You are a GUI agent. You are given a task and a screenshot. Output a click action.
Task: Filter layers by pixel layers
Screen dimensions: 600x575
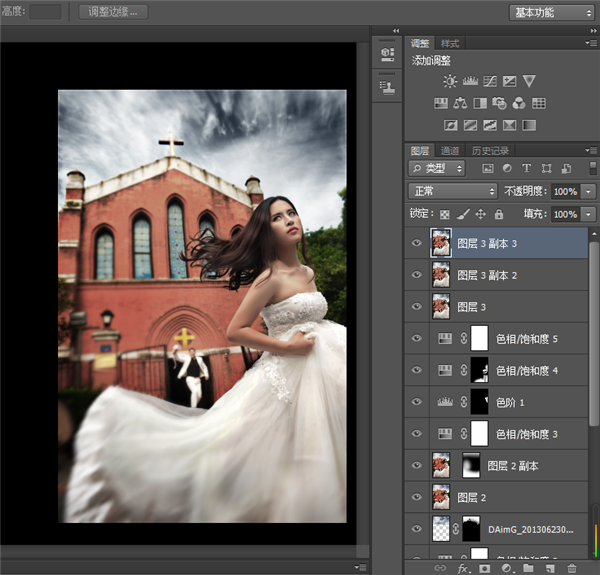488,168
